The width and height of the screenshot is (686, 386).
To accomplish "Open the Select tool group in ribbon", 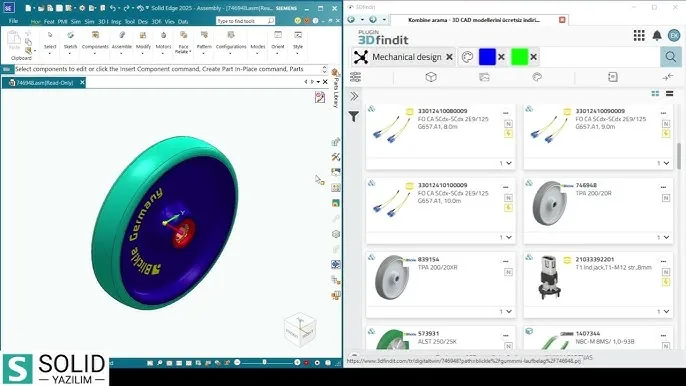I will [50, 42].
